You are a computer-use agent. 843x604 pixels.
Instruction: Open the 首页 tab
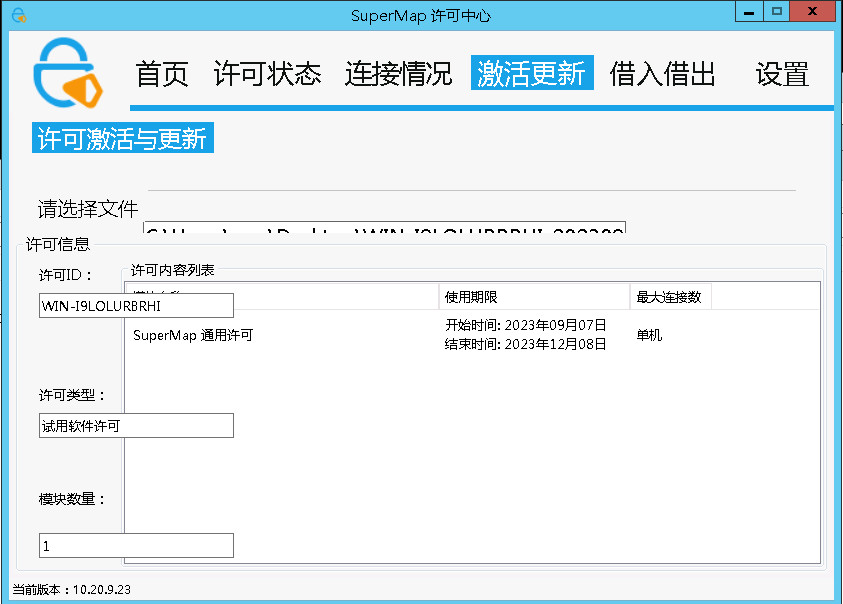click(161, 74)
